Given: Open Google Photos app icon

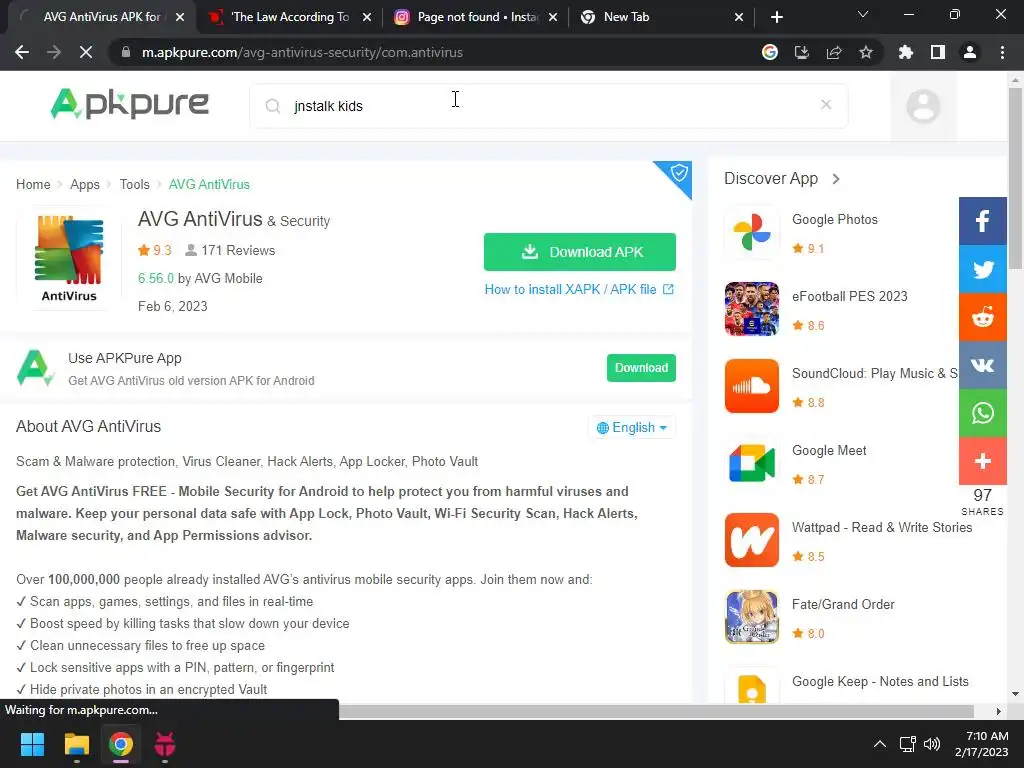Looking at the screenshot, I should point(752,232).
